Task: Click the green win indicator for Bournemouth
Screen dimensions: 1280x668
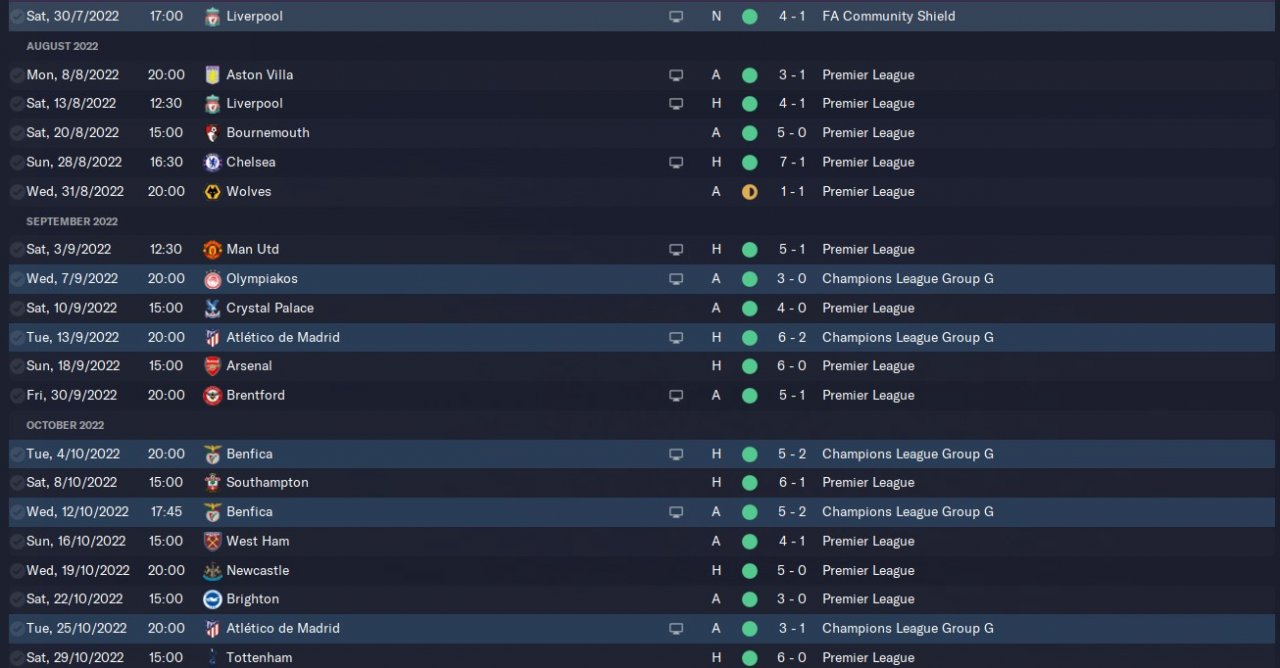Action: point(749,133)
